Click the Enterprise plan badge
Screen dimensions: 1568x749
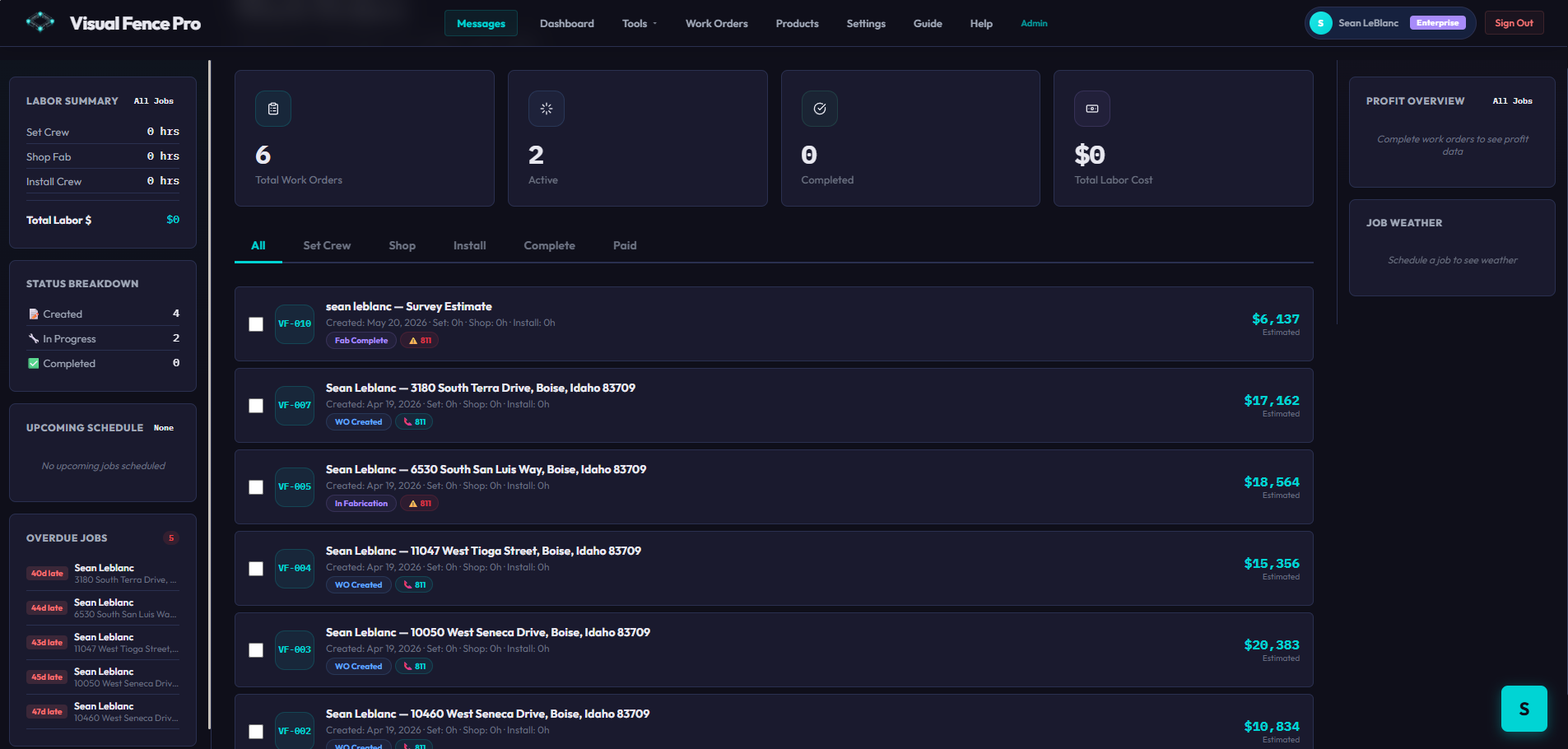(x=1438, y=23)
